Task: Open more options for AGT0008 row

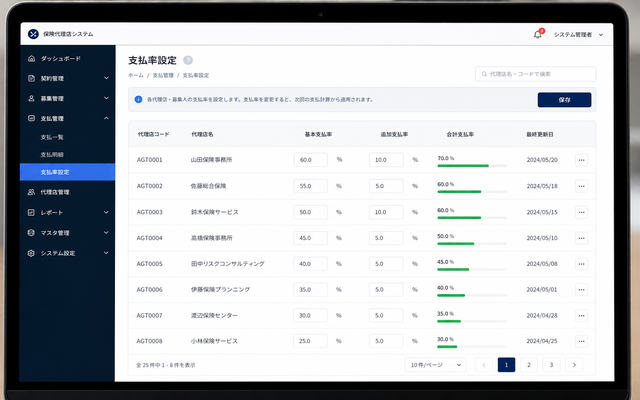Action: coord(581,341)
